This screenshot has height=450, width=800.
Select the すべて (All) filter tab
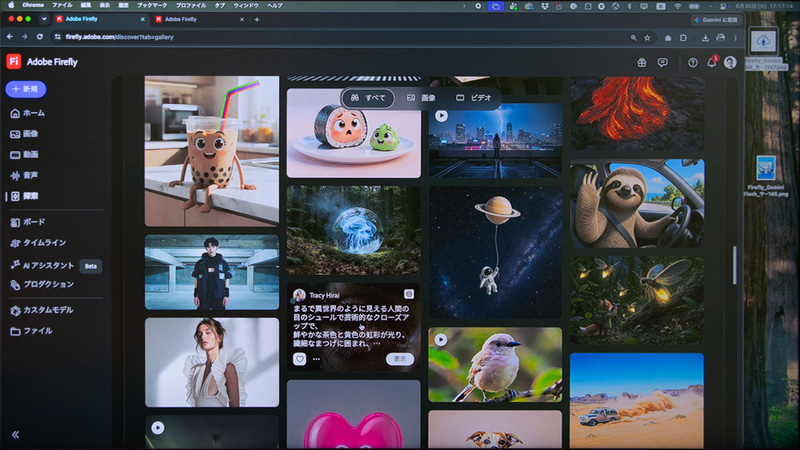pos(368,98)
